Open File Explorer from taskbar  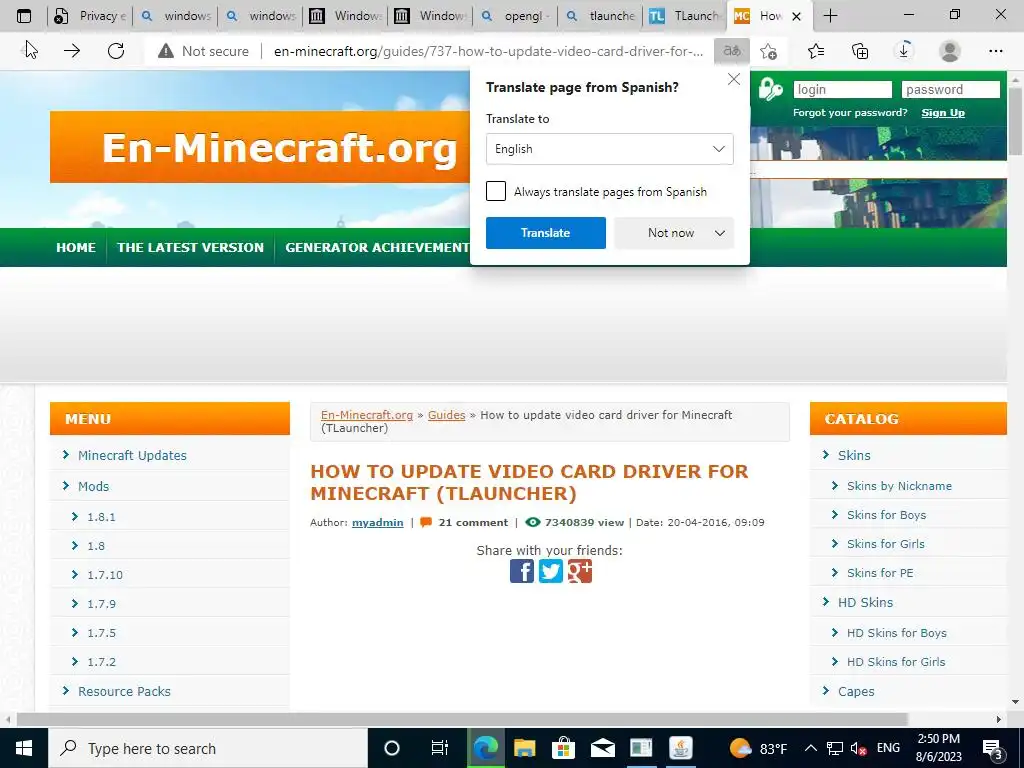[x=524, y=748]
